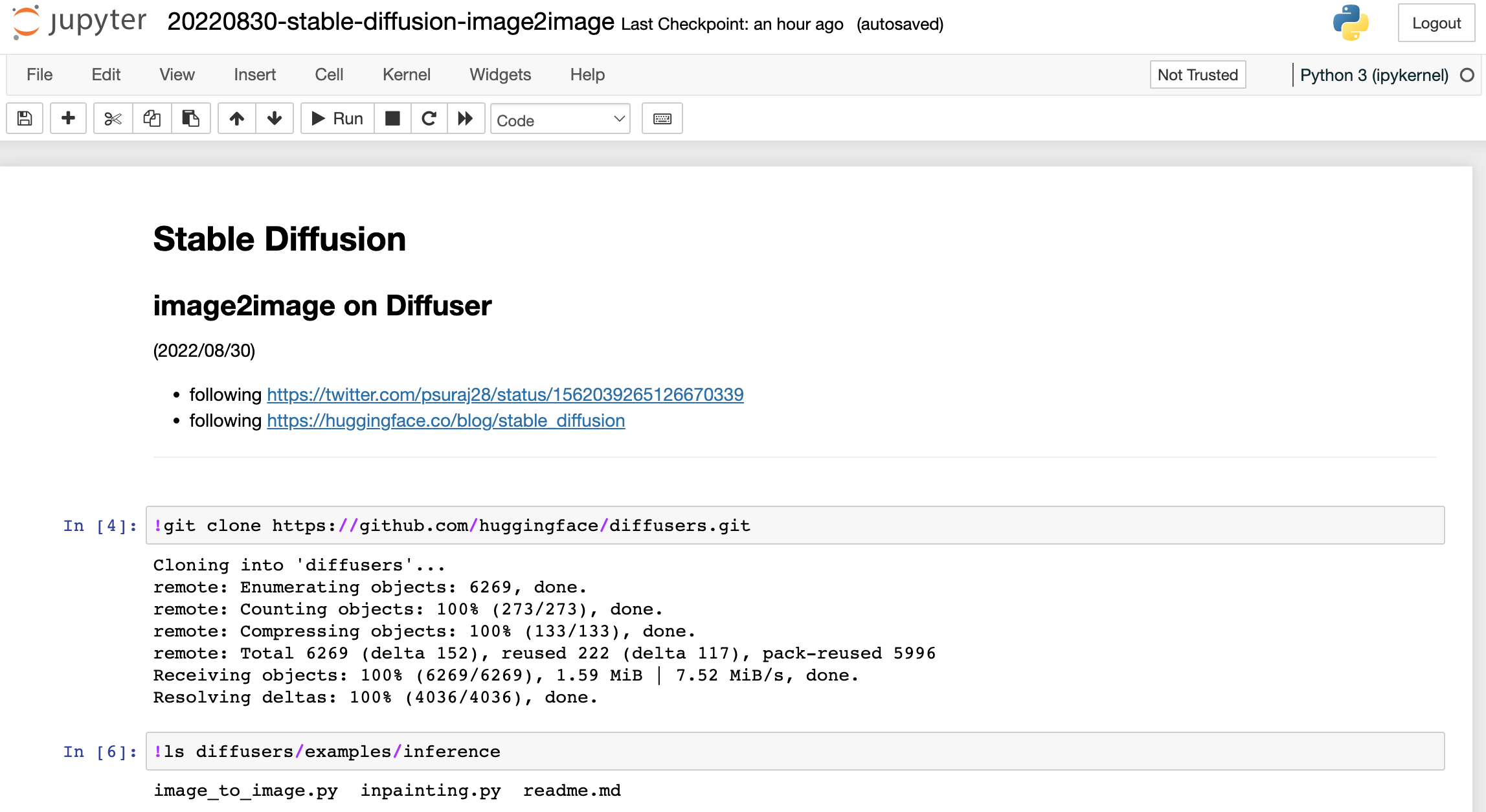Click the Run button
1486x812 pixels.
(x=337, y=118)
